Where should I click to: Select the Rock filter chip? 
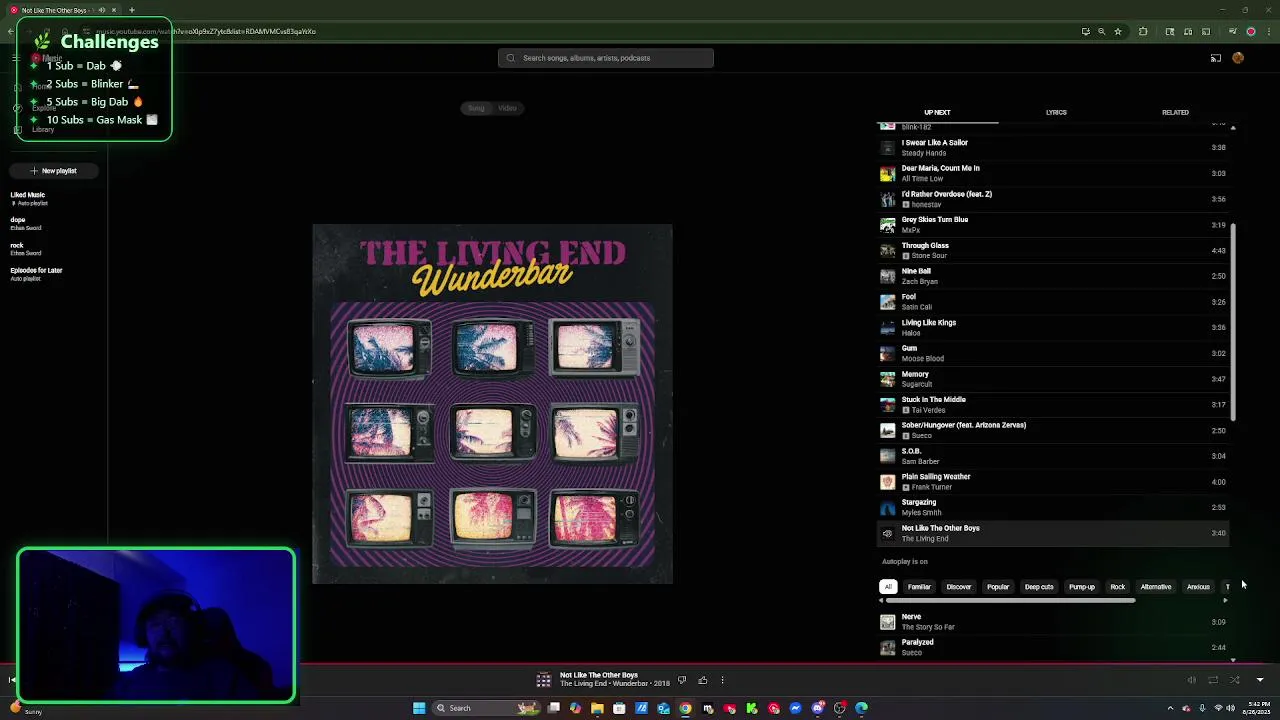[1118, 587]
